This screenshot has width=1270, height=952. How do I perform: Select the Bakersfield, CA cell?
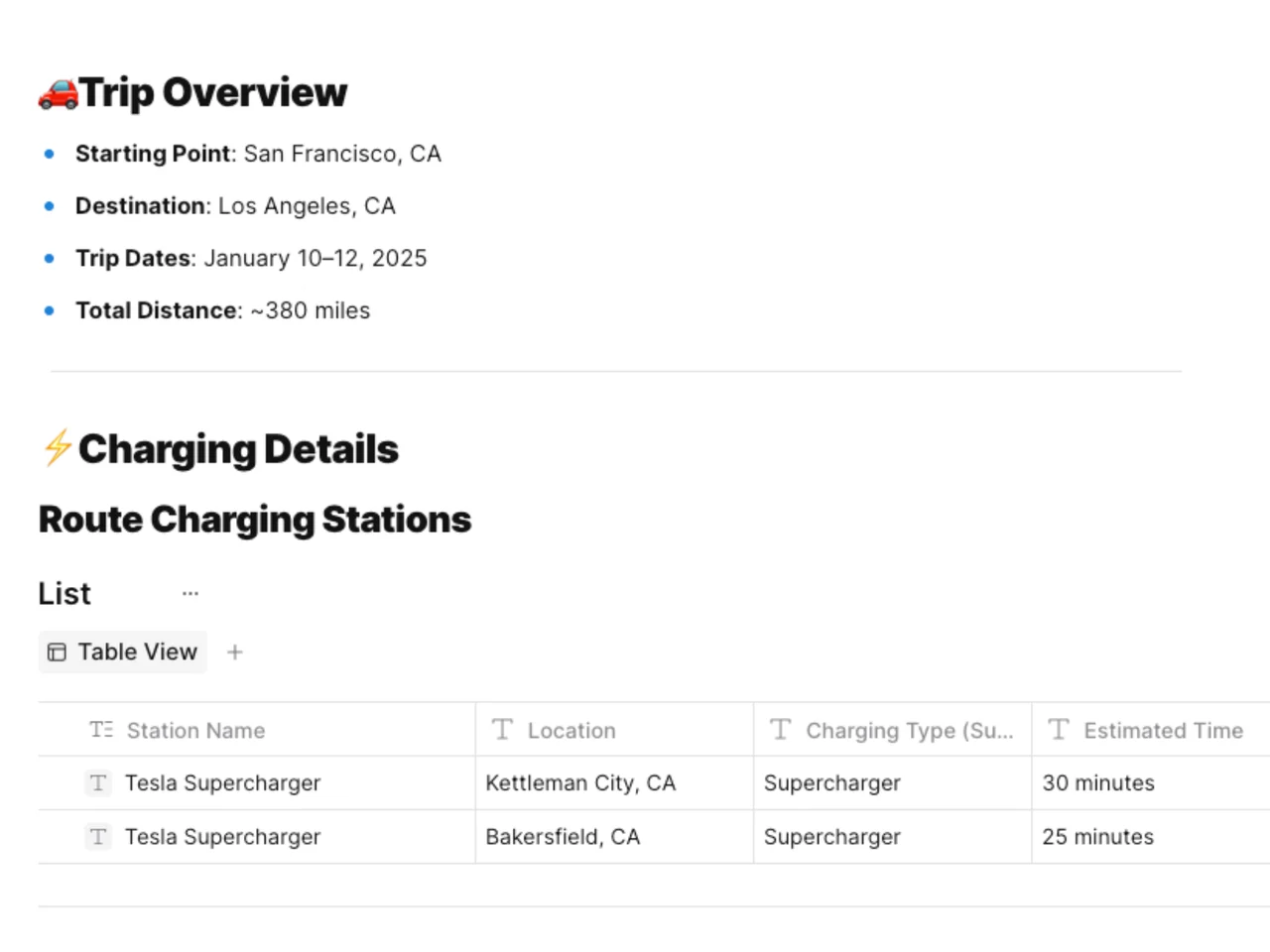[614, 837]
